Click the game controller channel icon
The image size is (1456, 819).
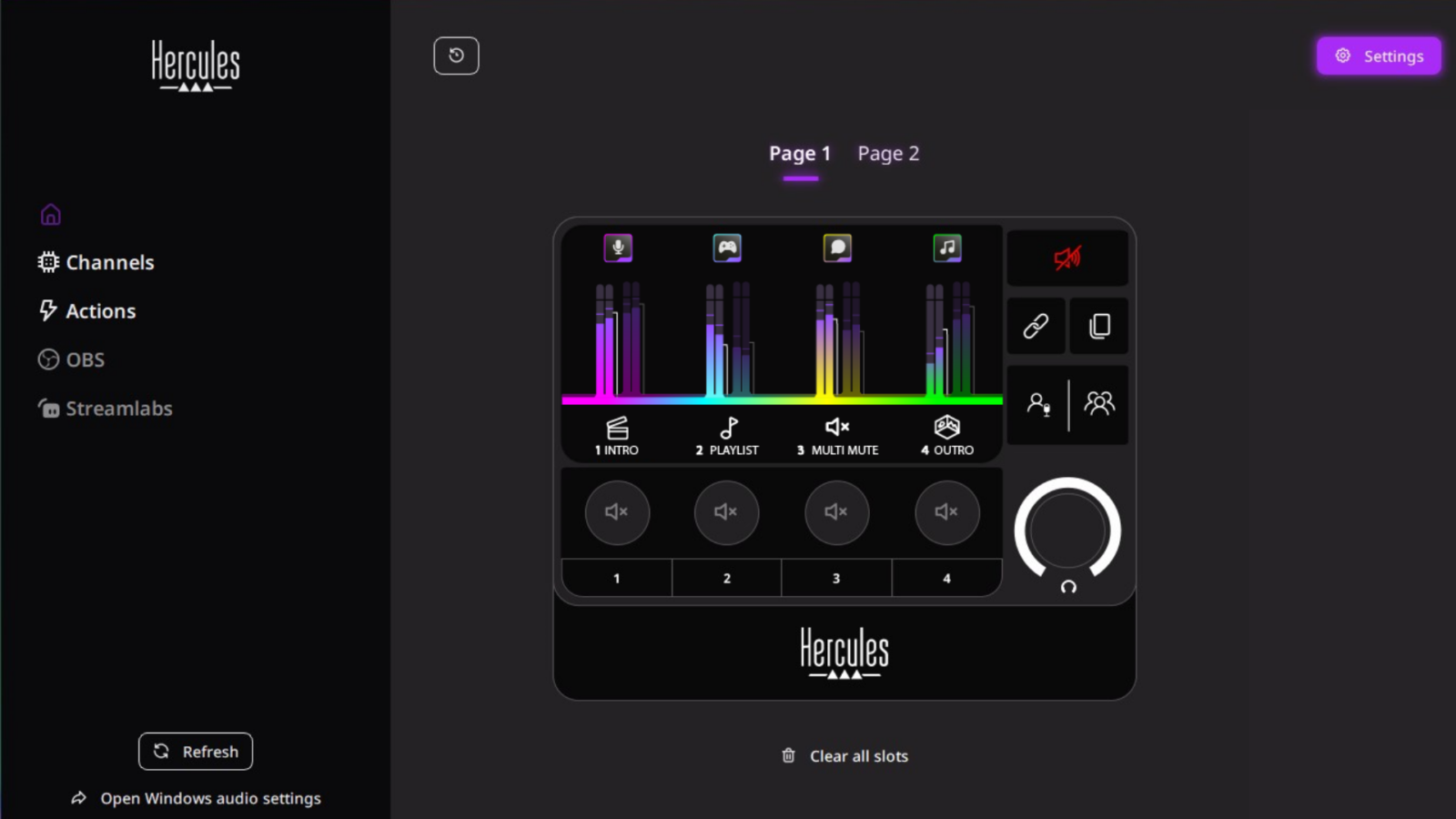(x=727, y=247)
